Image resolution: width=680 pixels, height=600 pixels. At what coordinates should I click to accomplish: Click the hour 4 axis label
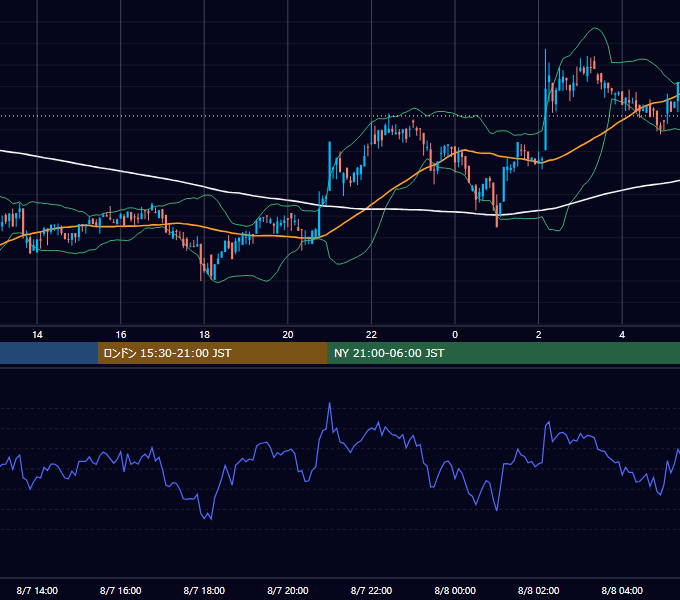[622, 334]
